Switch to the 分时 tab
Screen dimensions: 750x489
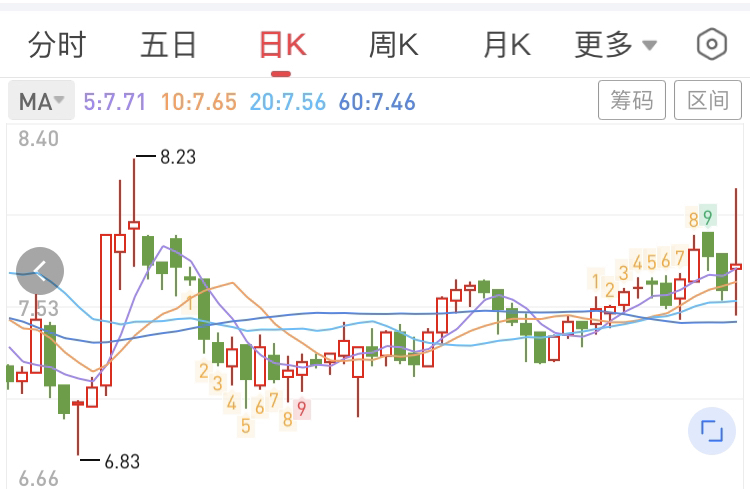coord(56,45)
